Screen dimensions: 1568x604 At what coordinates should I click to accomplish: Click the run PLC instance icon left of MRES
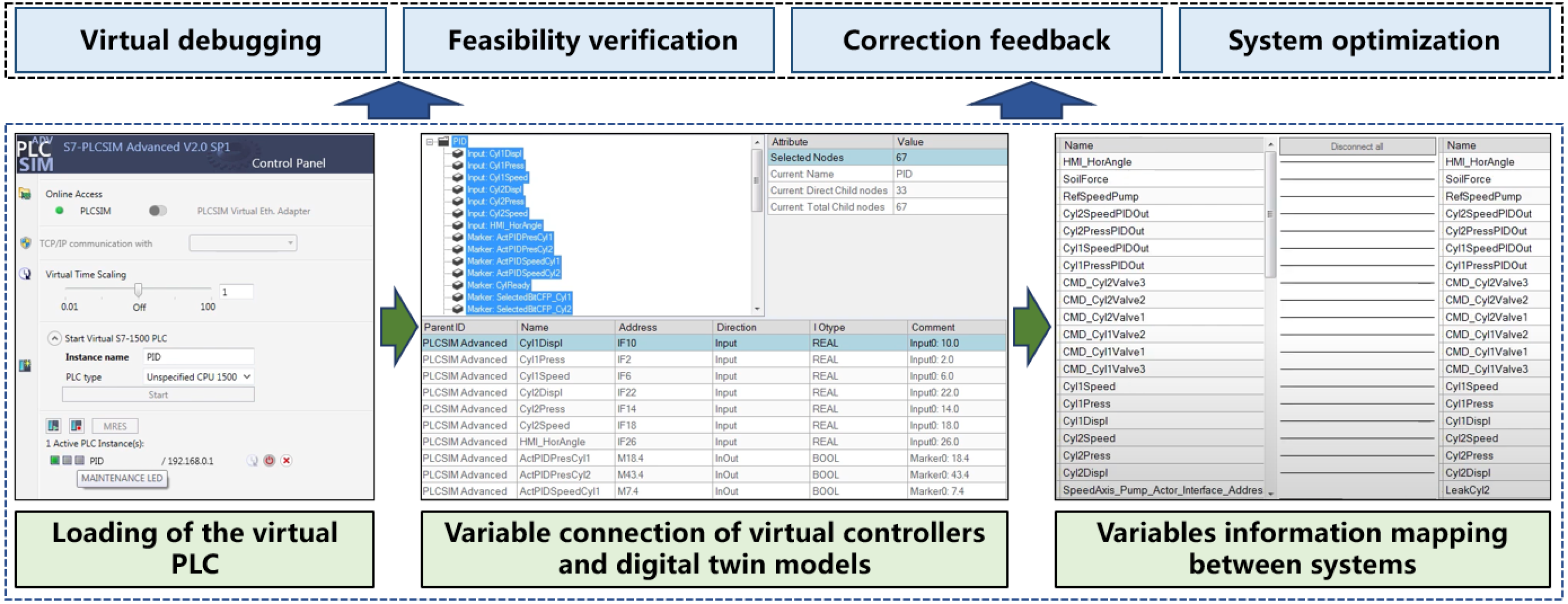pyautogui.click(x=54, y=425)
